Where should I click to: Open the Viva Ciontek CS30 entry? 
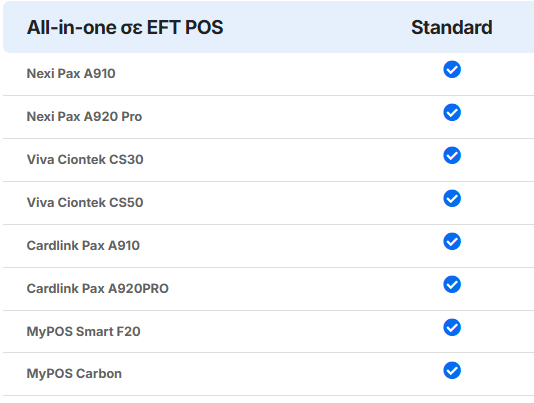click(x=85, y=159)
